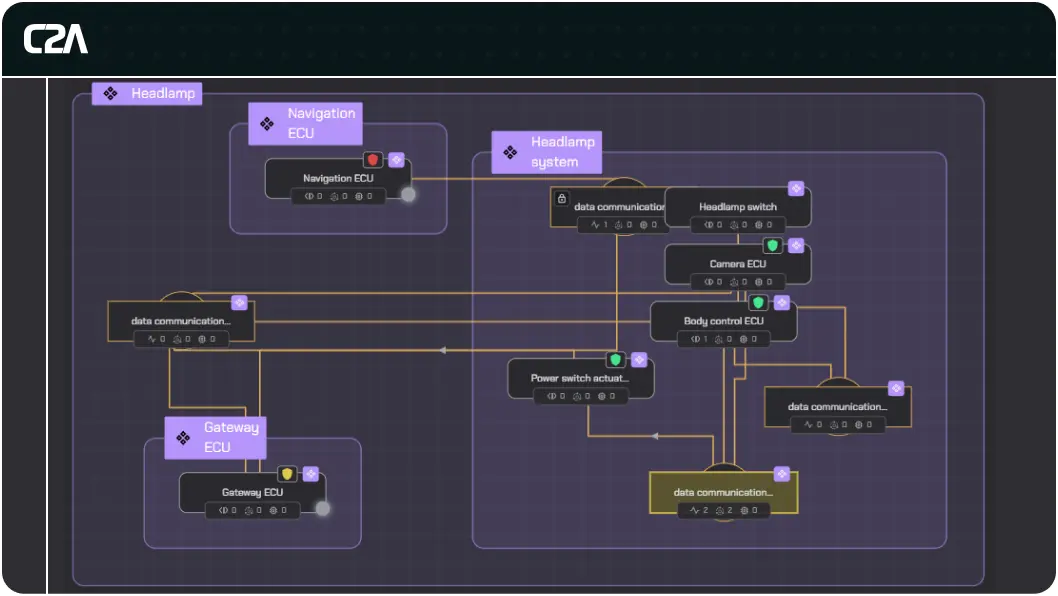Open the purple badge on the yellow-highlighted node
The height and width of the screenshot is (596, 1058).
(782, 474)
